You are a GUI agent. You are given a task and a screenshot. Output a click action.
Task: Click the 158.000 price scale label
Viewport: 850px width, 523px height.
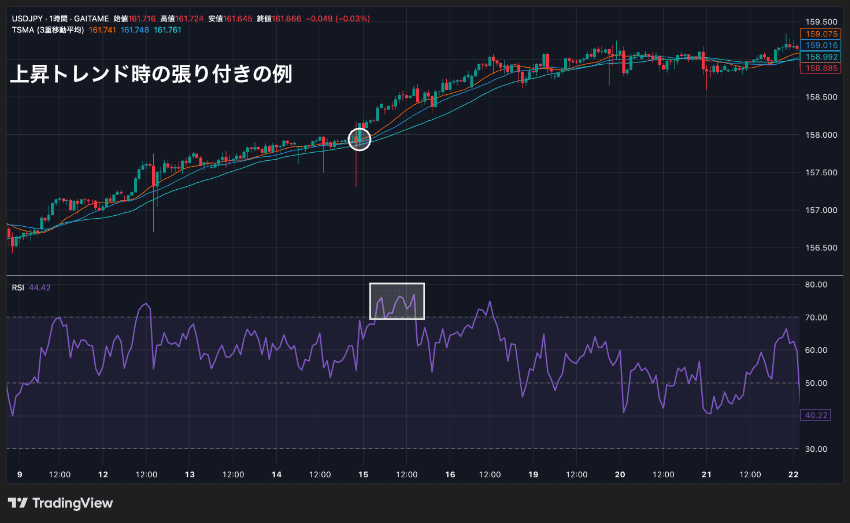click(x=821, y=134)
